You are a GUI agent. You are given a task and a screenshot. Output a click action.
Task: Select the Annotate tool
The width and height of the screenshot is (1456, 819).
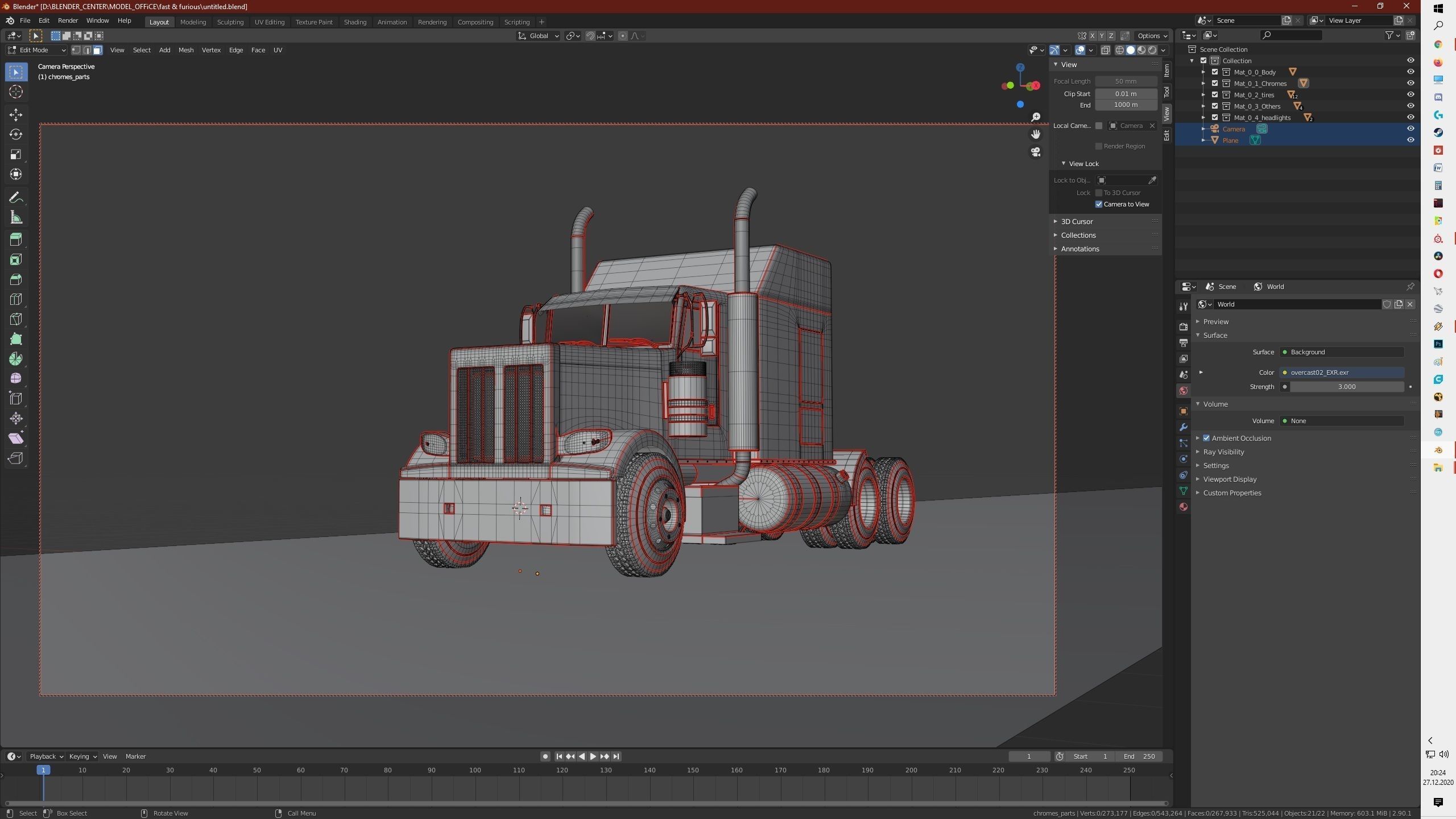[x=16, y=197]
